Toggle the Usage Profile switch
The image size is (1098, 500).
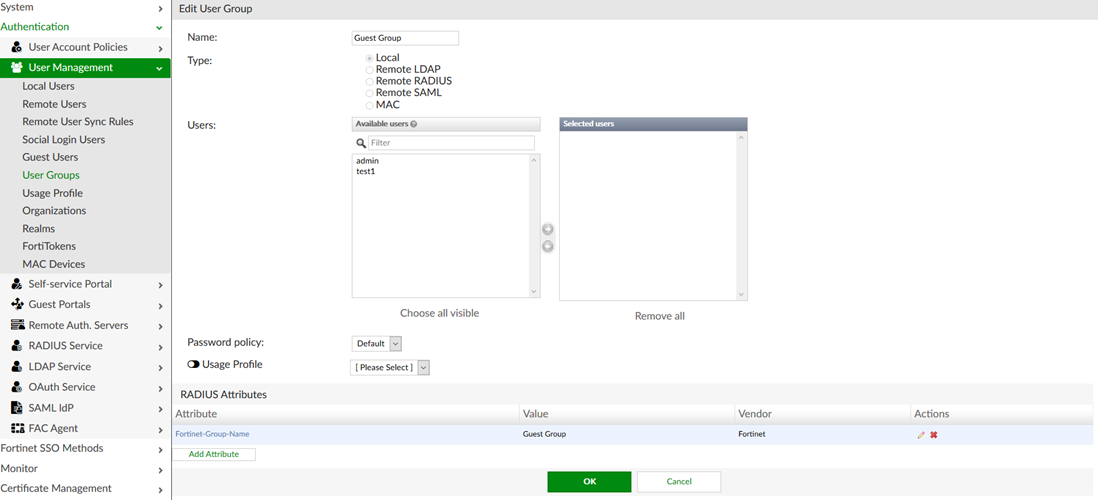coord(193,365)
